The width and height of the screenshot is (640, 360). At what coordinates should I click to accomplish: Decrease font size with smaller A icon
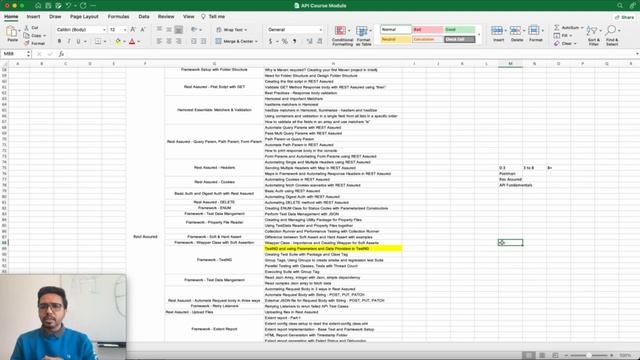pos(142,29)
